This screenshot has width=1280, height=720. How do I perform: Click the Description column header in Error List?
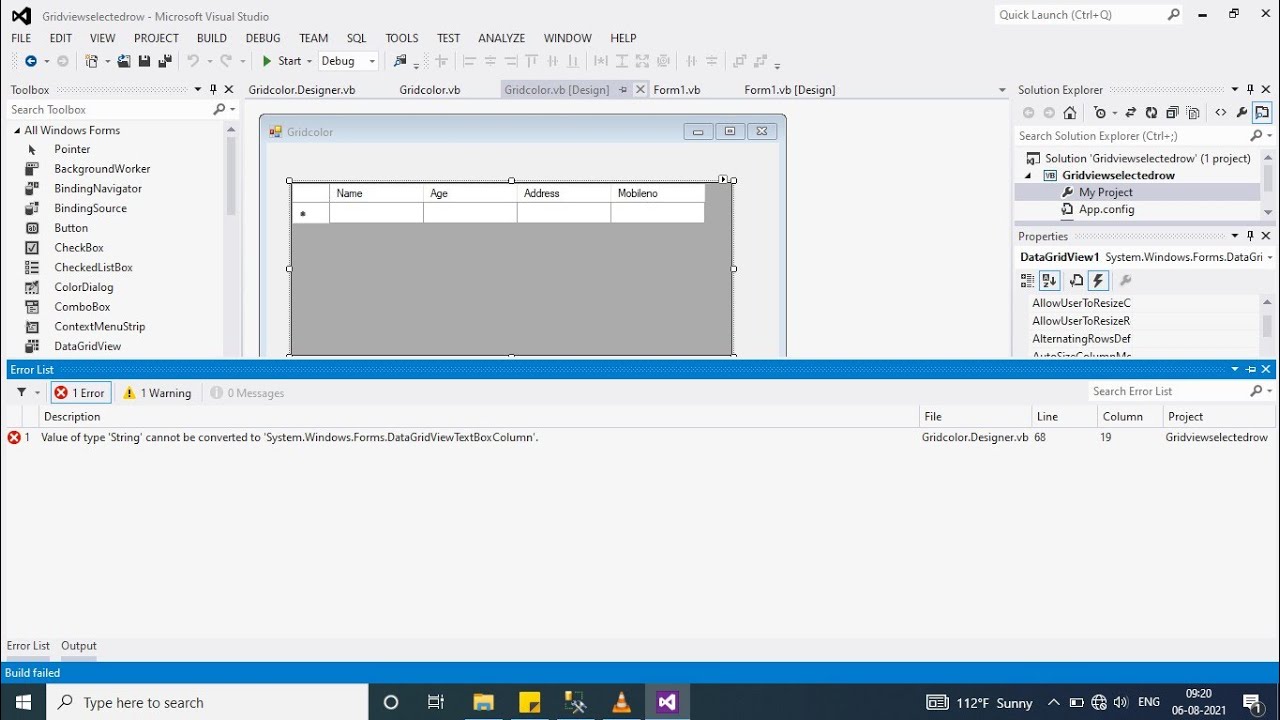(478, 416)
